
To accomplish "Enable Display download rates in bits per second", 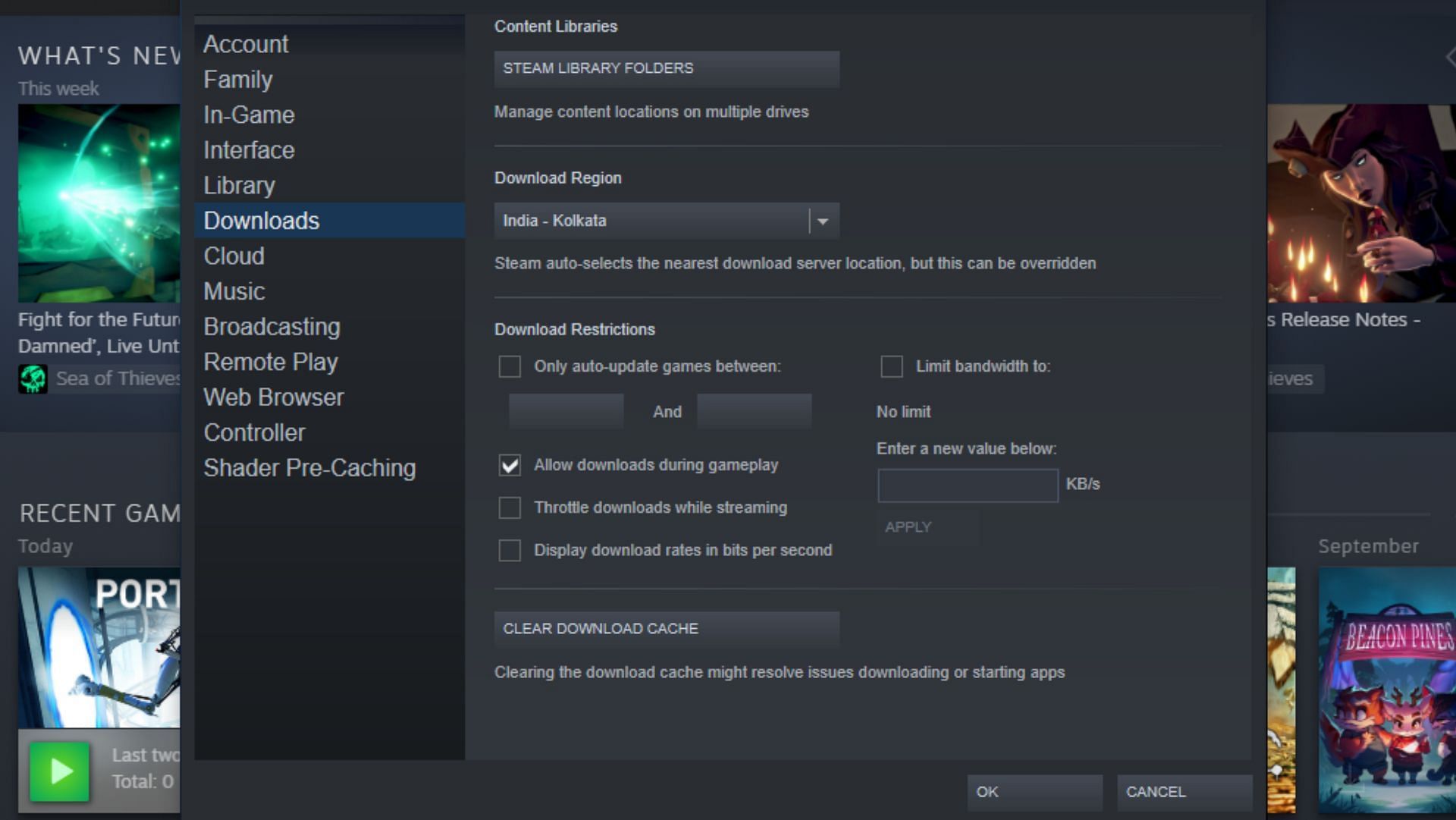I will [x=510, y=550].
